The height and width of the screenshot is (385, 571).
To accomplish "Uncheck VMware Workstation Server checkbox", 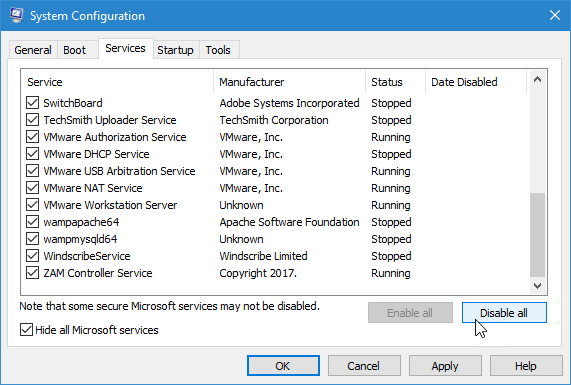I will coord(32,205).
